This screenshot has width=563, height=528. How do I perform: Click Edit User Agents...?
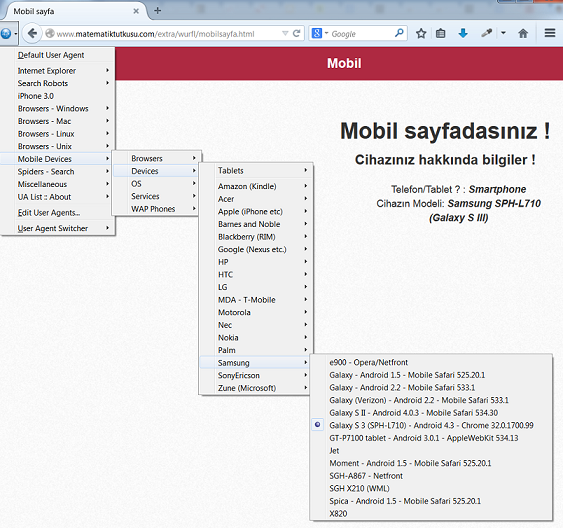click(58, 212)
